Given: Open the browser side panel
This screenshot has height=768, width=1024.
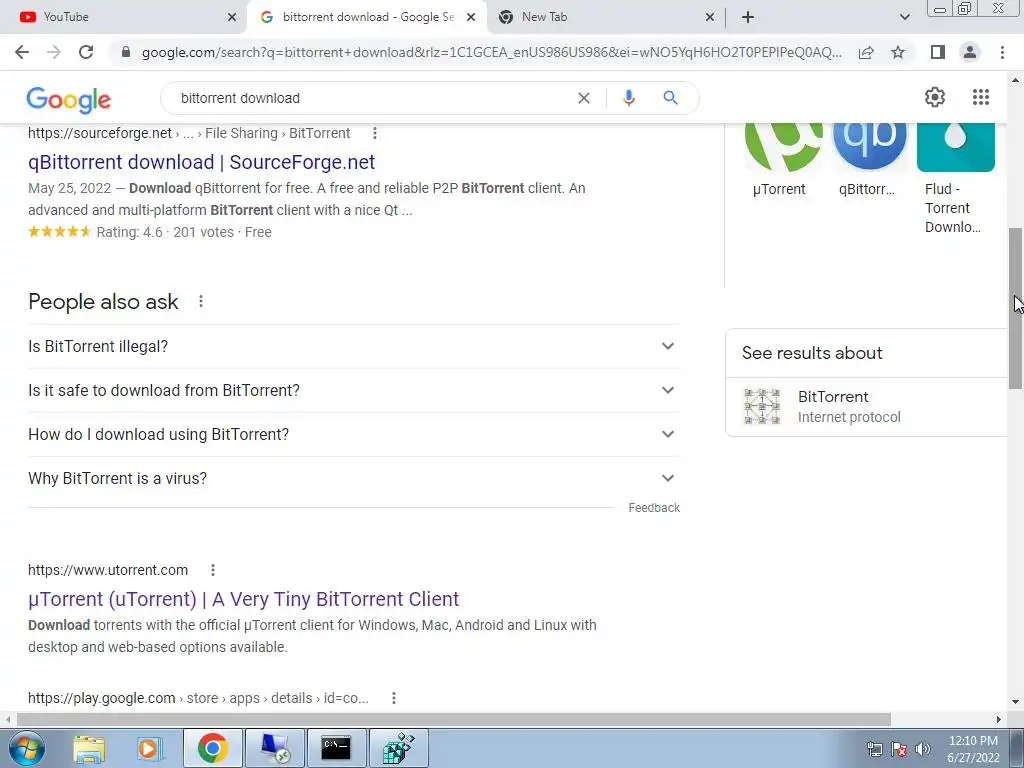Looking at the screenshot, I should (x=938, y=52).
